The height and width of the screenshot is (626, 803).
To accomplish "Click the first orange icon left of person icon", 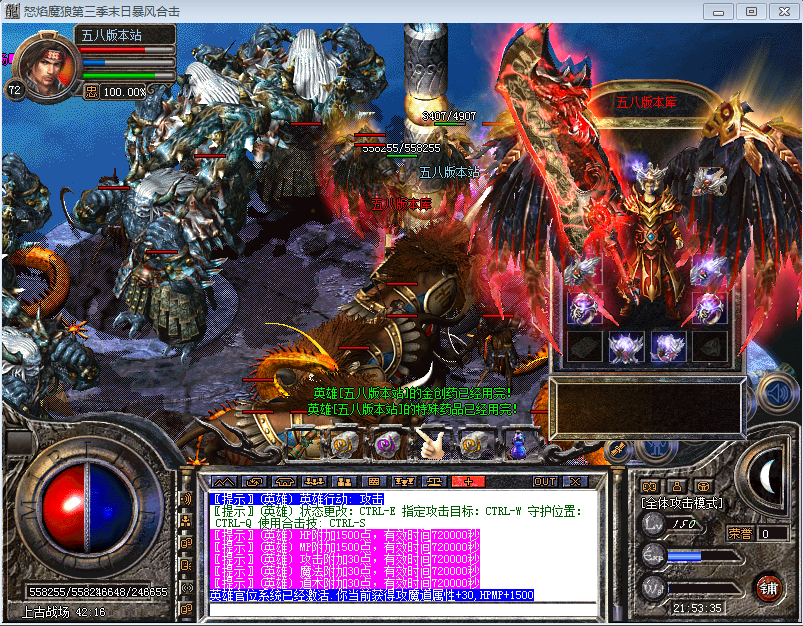I will 650,486.
